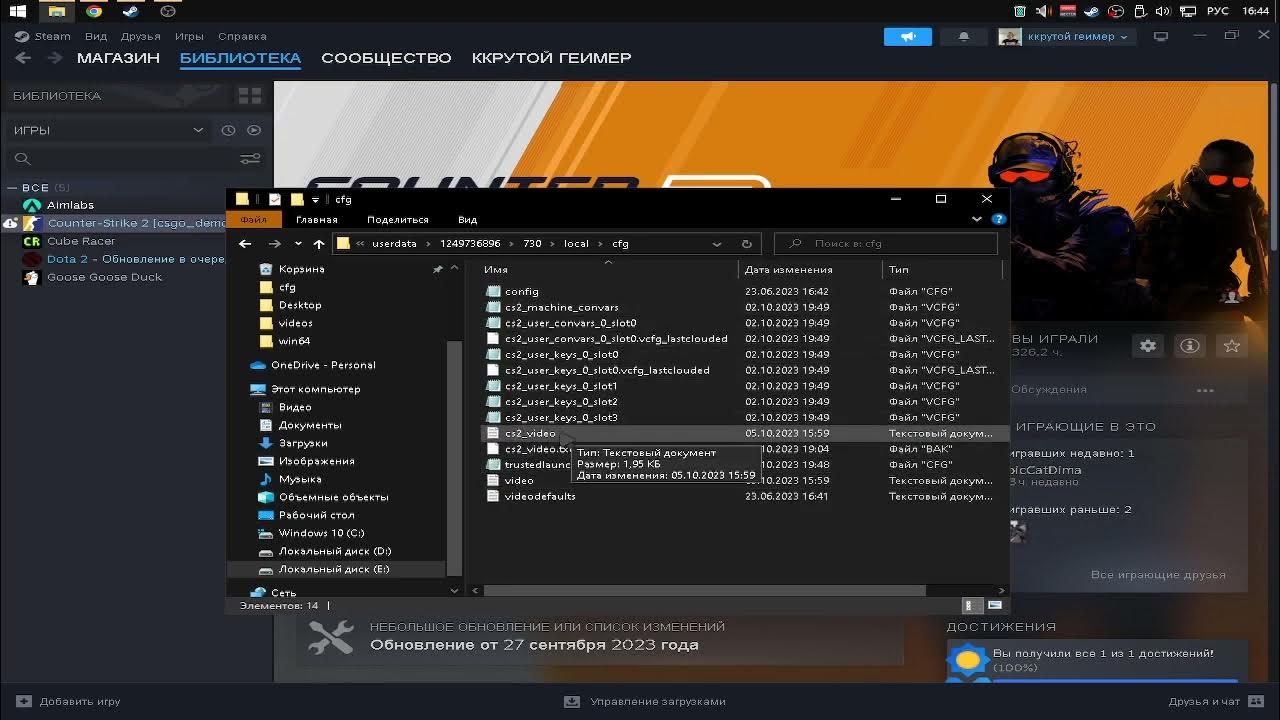Click the RUS language indicator
Screen dimensions: 1280x720
(1218, 11)
